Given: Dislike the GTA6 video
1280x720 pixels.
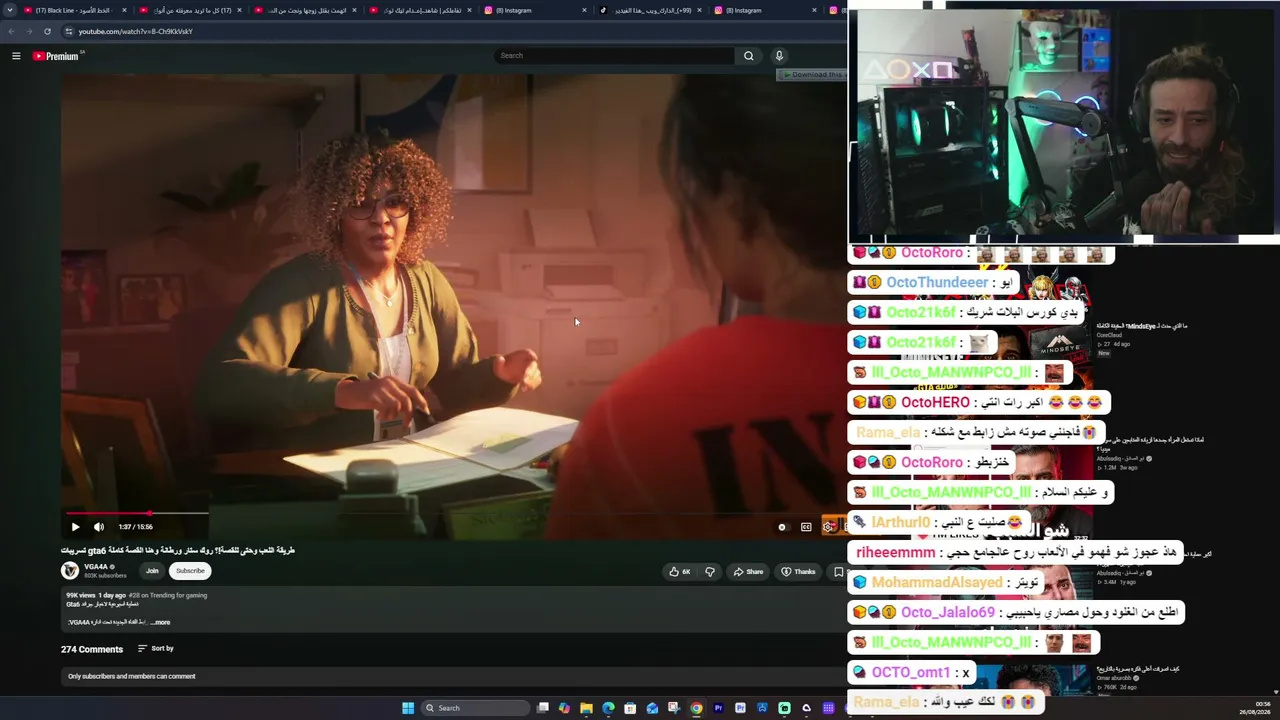Looking at the screenshot, I should click(x=710, y=572).
